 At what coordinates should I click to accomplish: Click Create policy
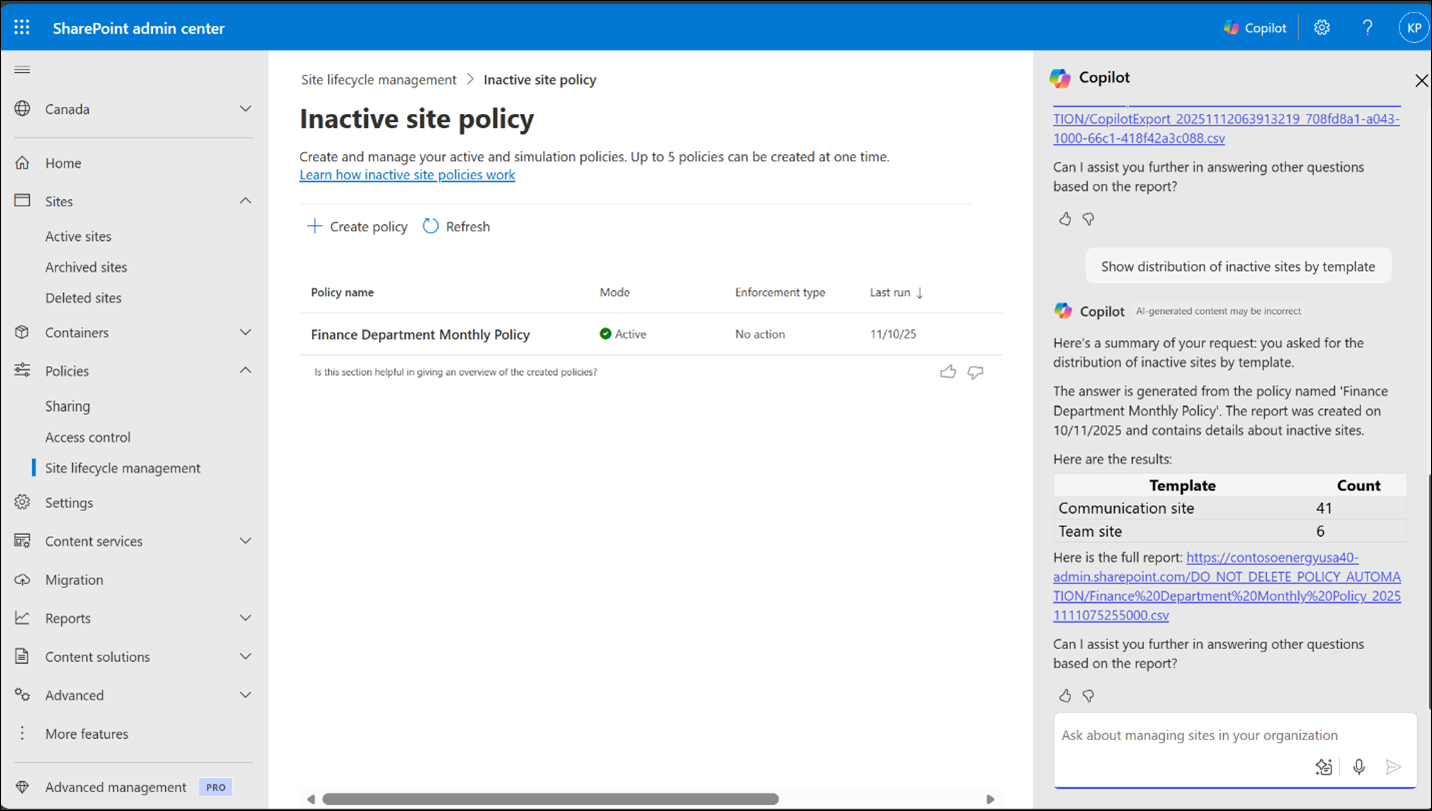(x=356, y=226)
